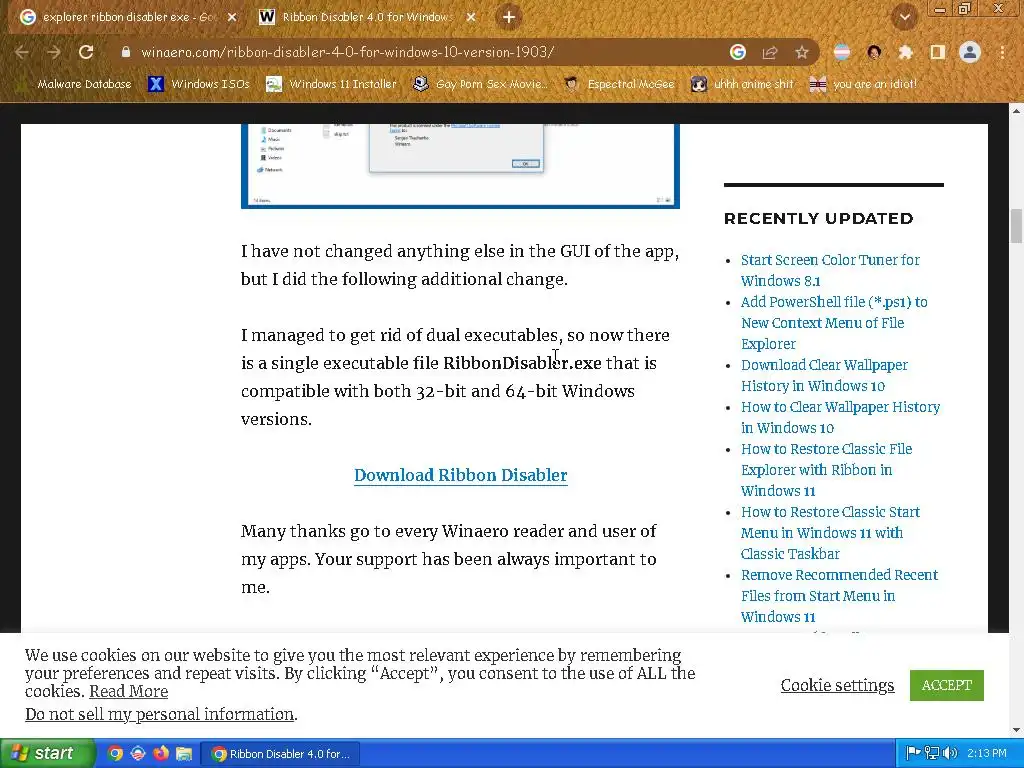Open 'Download Clear Wallpaper History' link
Screen dimensions: 1024x768
[824, 376]
